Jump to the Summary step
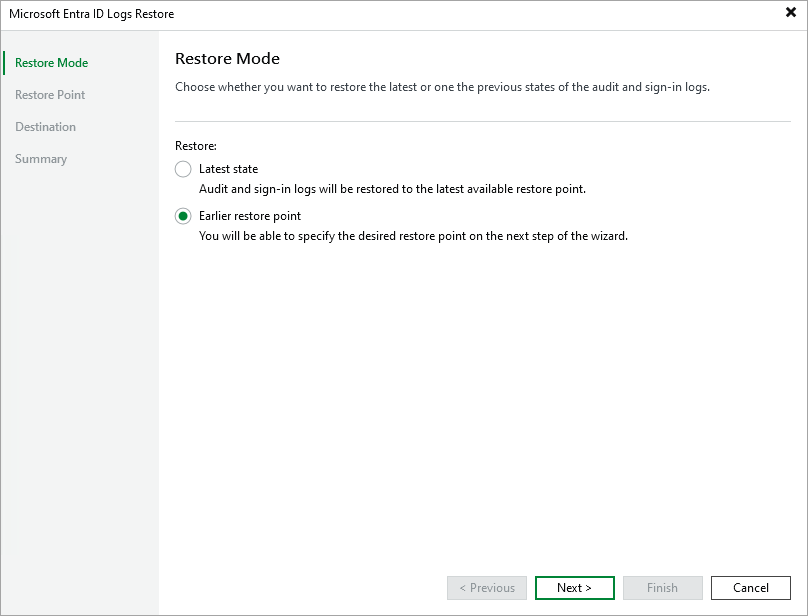This screenshot has height=616, width=808. [40, 158]
